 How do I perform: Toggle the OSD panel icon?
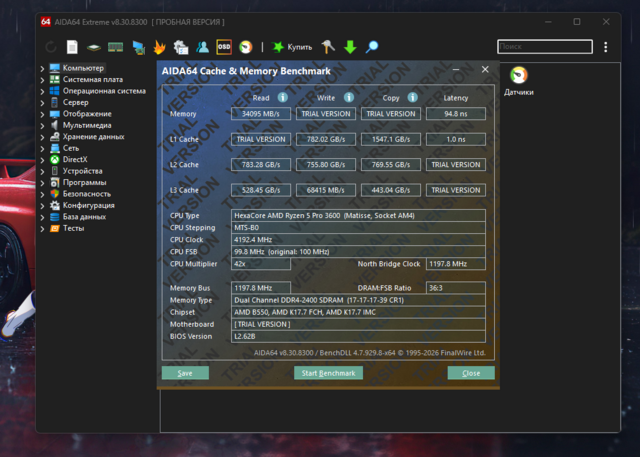(x=224, y=47)
